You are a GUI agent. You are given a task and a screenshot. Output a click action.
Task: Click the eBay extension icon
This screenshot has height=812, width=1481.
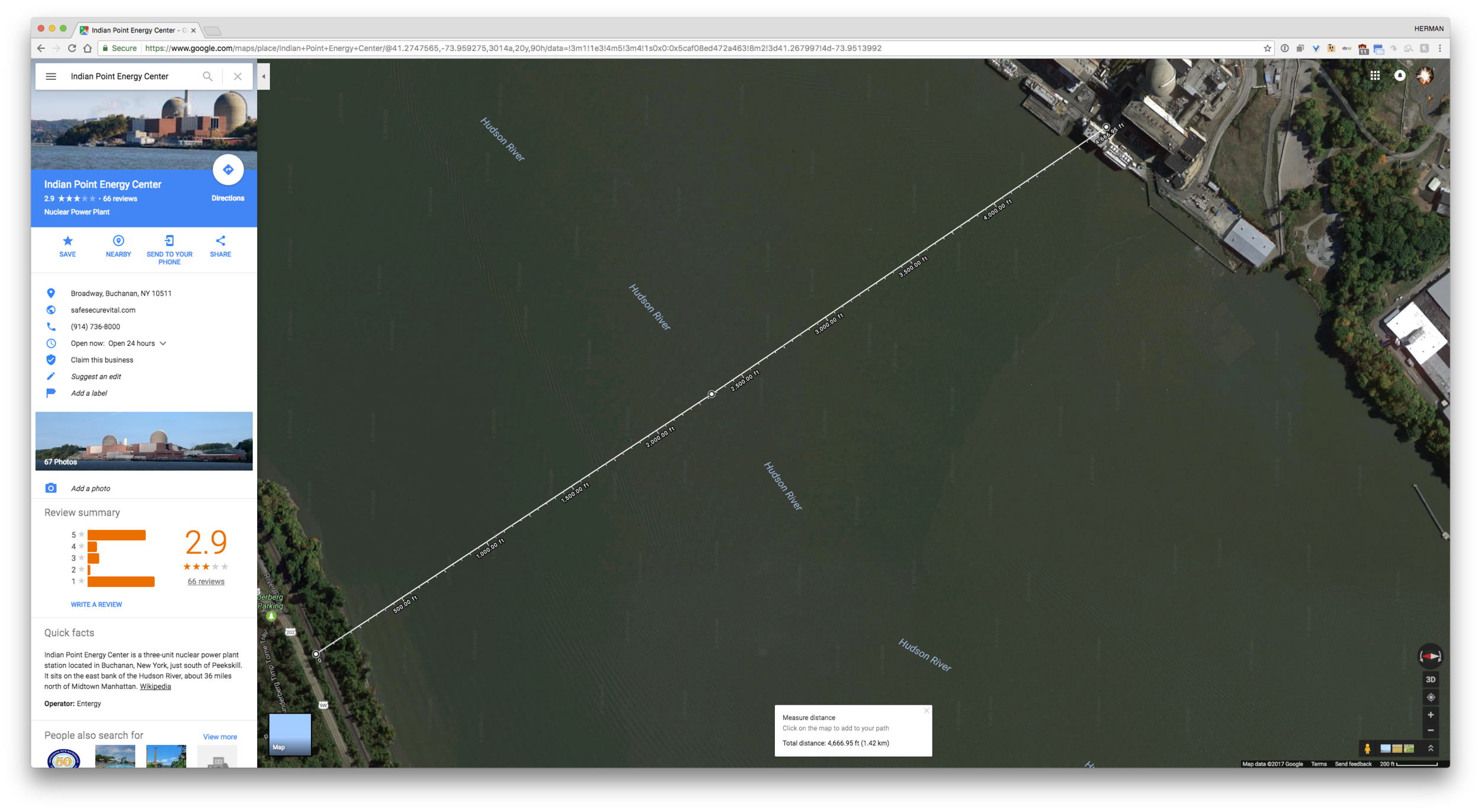1347,49
